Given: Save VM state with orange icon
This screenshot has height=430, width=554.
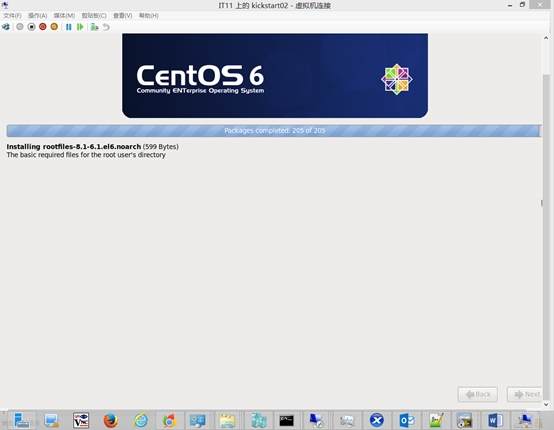Looking at the screenshot, I should [54, 27].
